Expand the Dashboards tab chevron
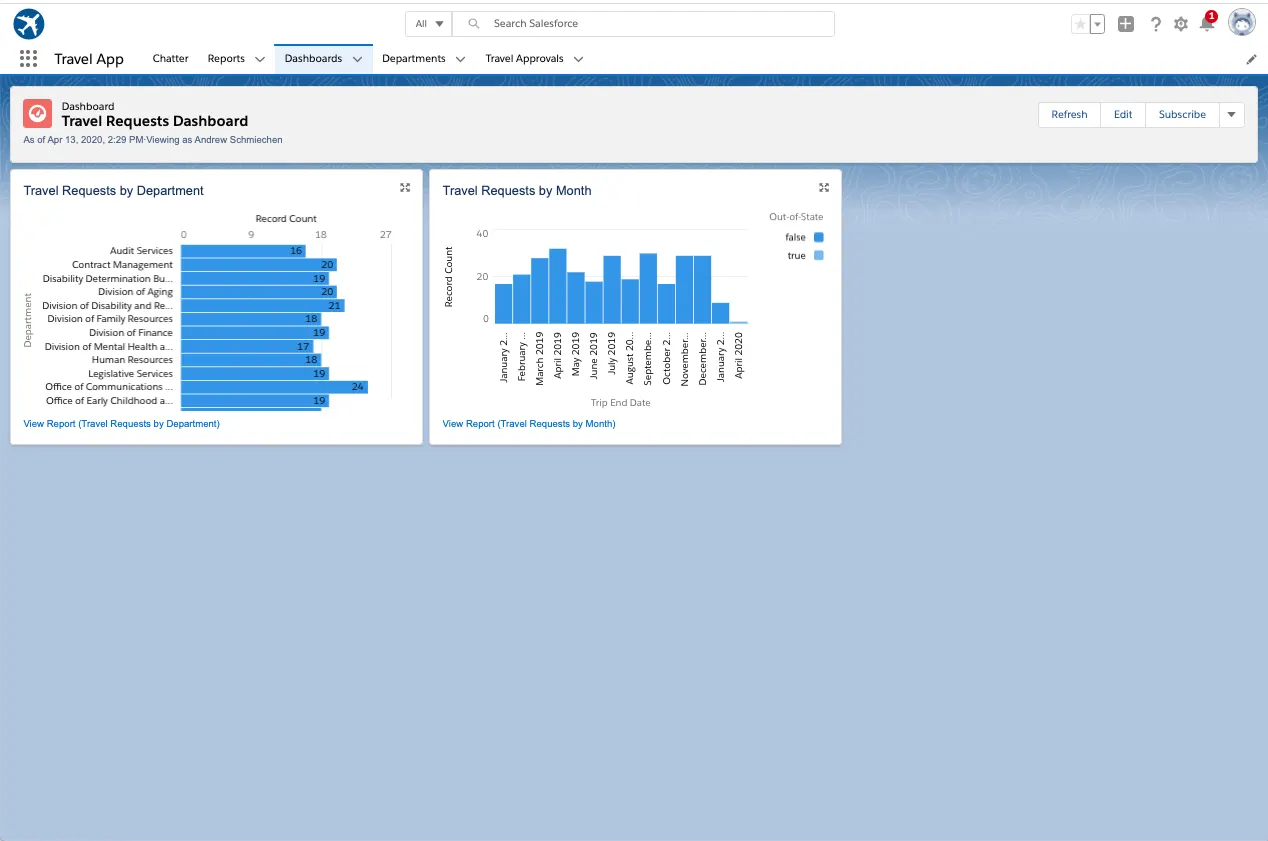Viewport: 1268px width, 841px height. point(357,59)
